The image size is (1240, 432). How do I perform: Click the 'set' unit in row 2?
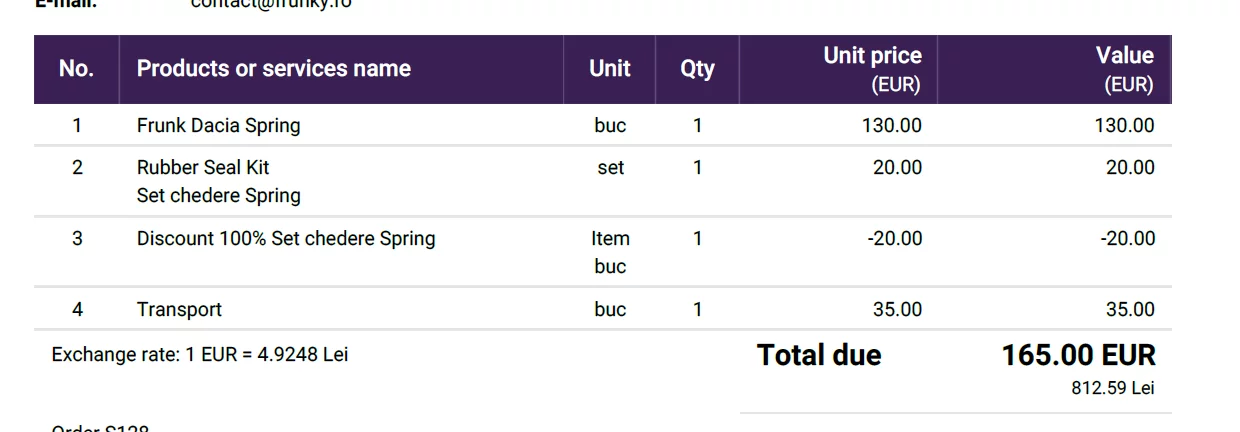coord(610,168)
